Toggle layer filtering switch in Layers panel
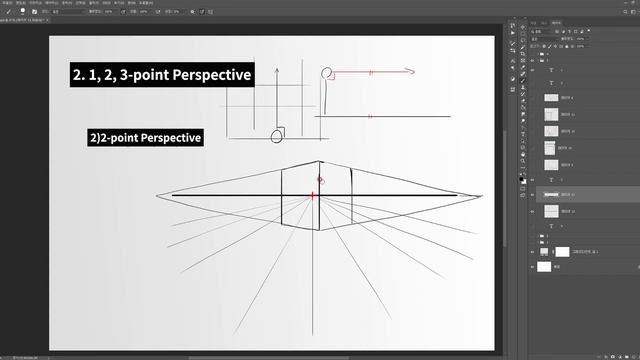 pyautogui.click(x=589, y=30)
